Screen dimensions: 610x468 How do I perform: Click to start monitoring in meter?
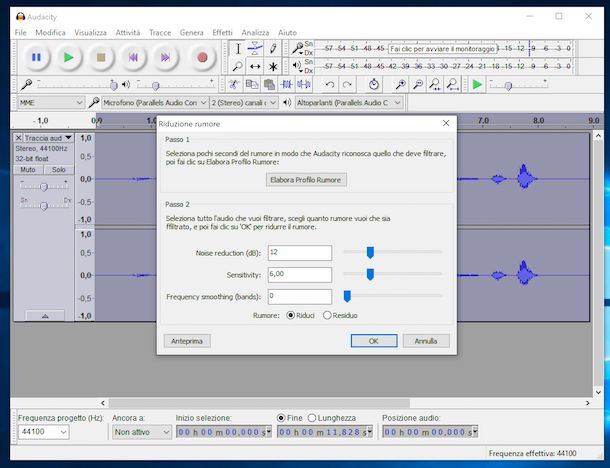442,49
